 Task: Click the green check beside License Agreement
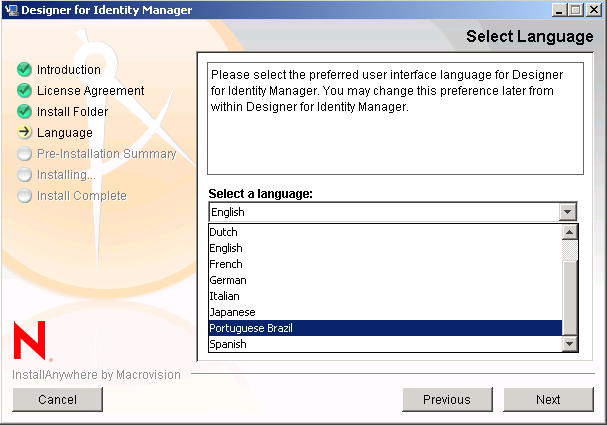pyautogui.click(x=24, y=90)
